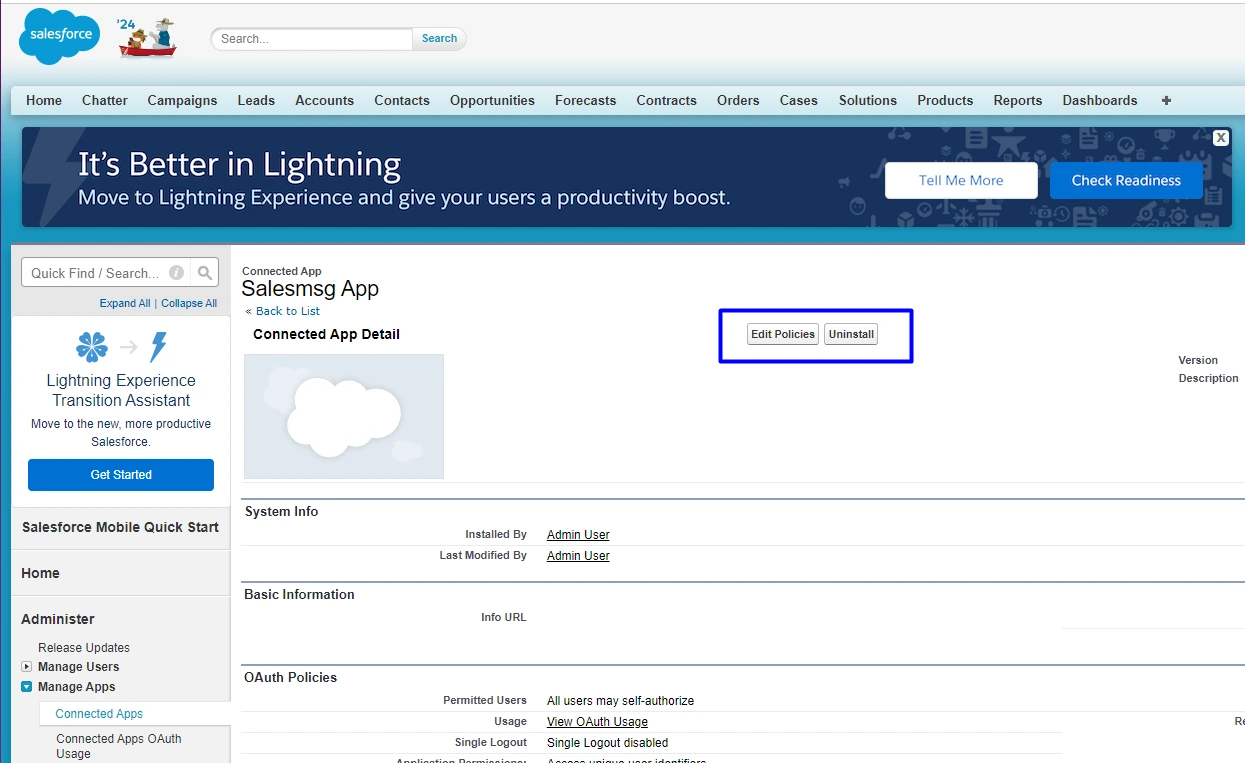
Task: Click Back to List link
Action: click(x=288, y=311)
